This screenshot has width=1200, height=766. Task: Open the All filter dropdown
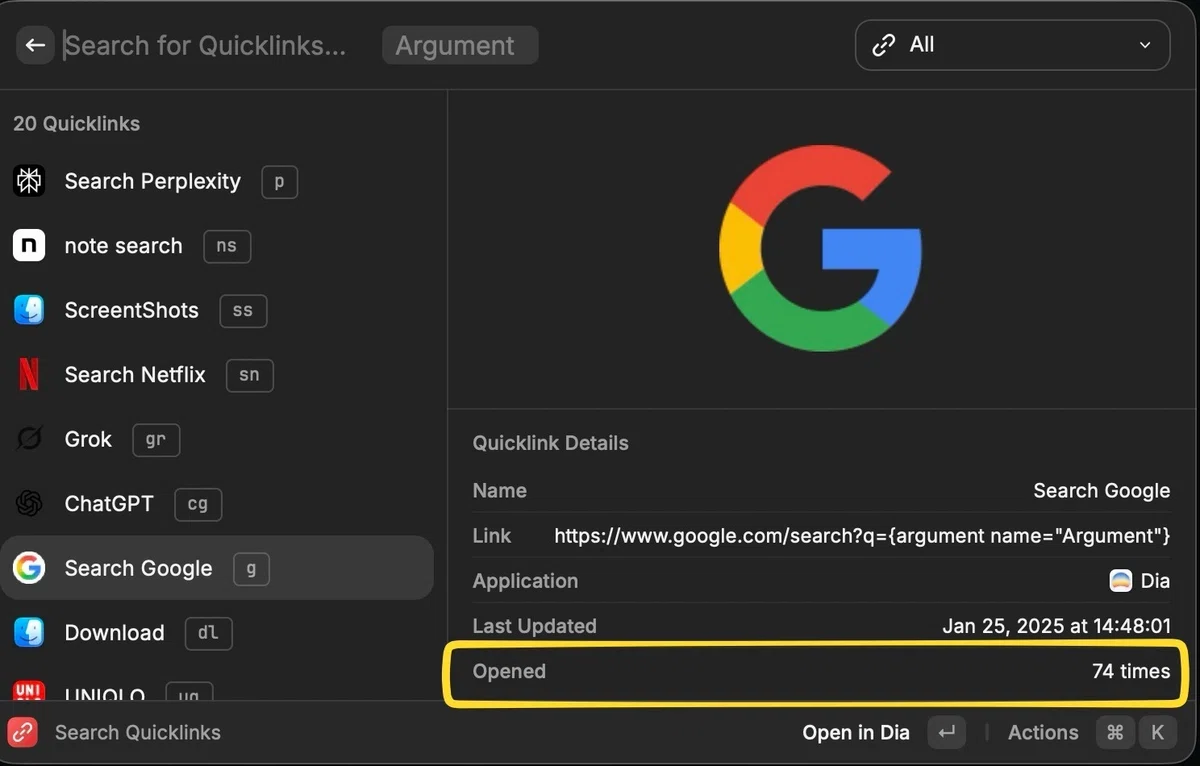(1012, 45)
